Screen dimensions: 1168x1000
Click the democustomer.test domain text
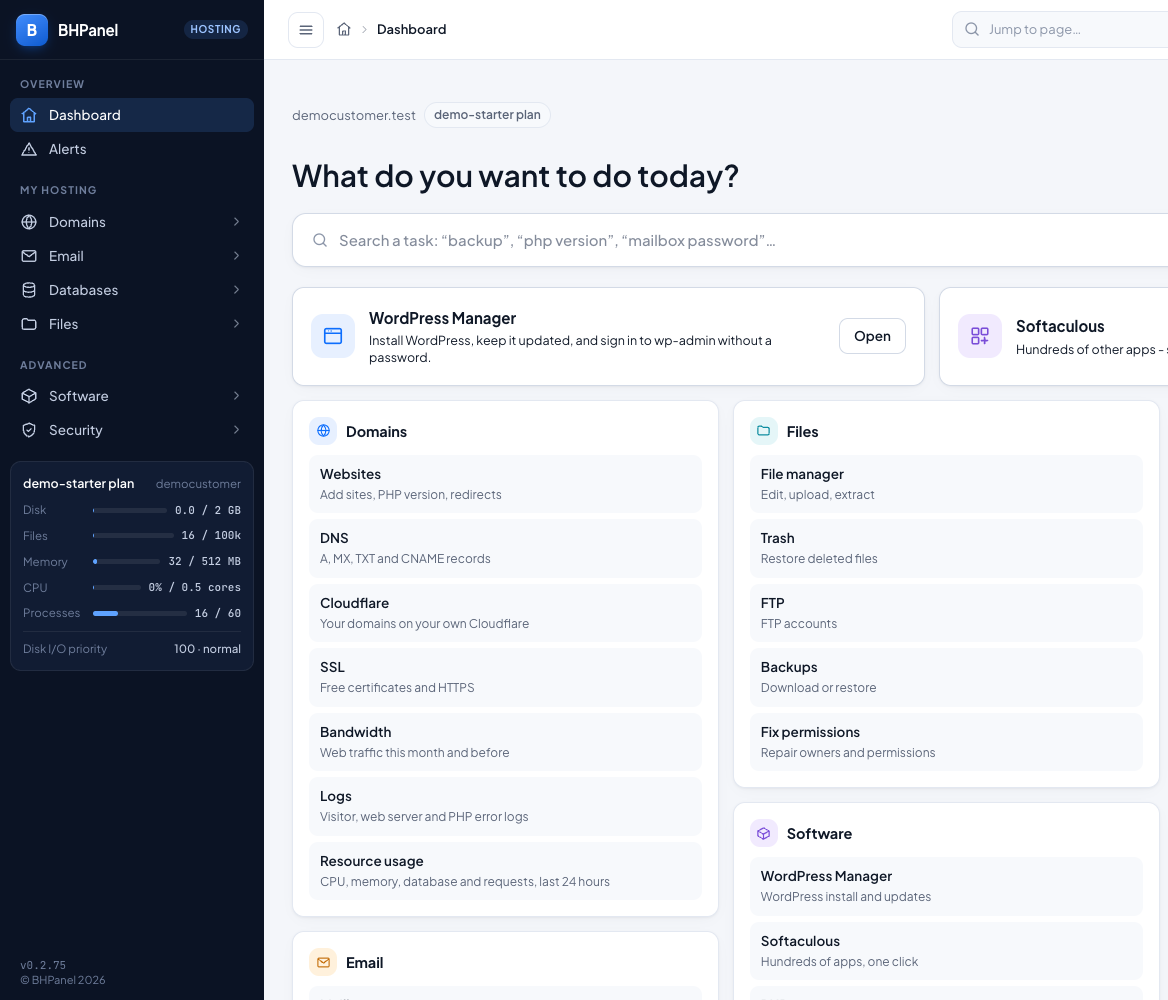[354, 115]
